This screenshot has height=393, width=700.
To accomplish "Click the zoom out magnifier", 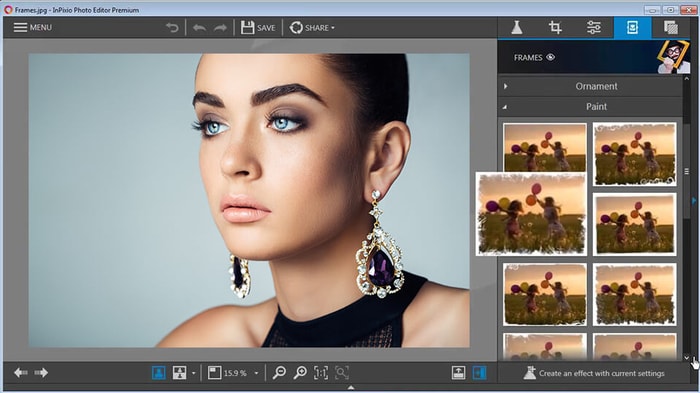I will point(279,372).
